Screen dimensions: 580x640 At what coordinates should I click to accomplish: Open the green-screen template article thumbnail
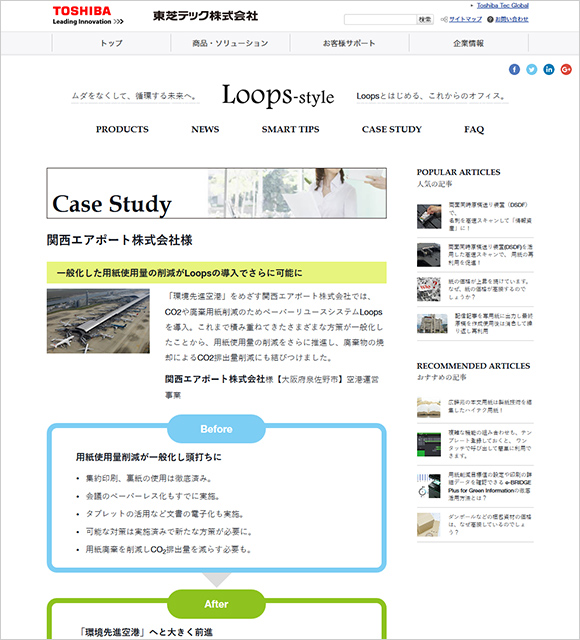[x=429, y=444]
